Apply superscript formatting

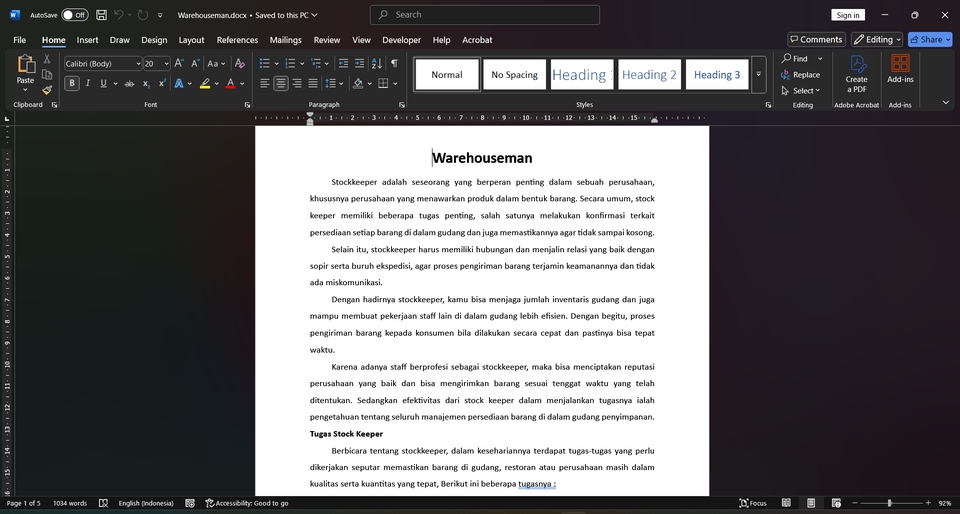162,83
